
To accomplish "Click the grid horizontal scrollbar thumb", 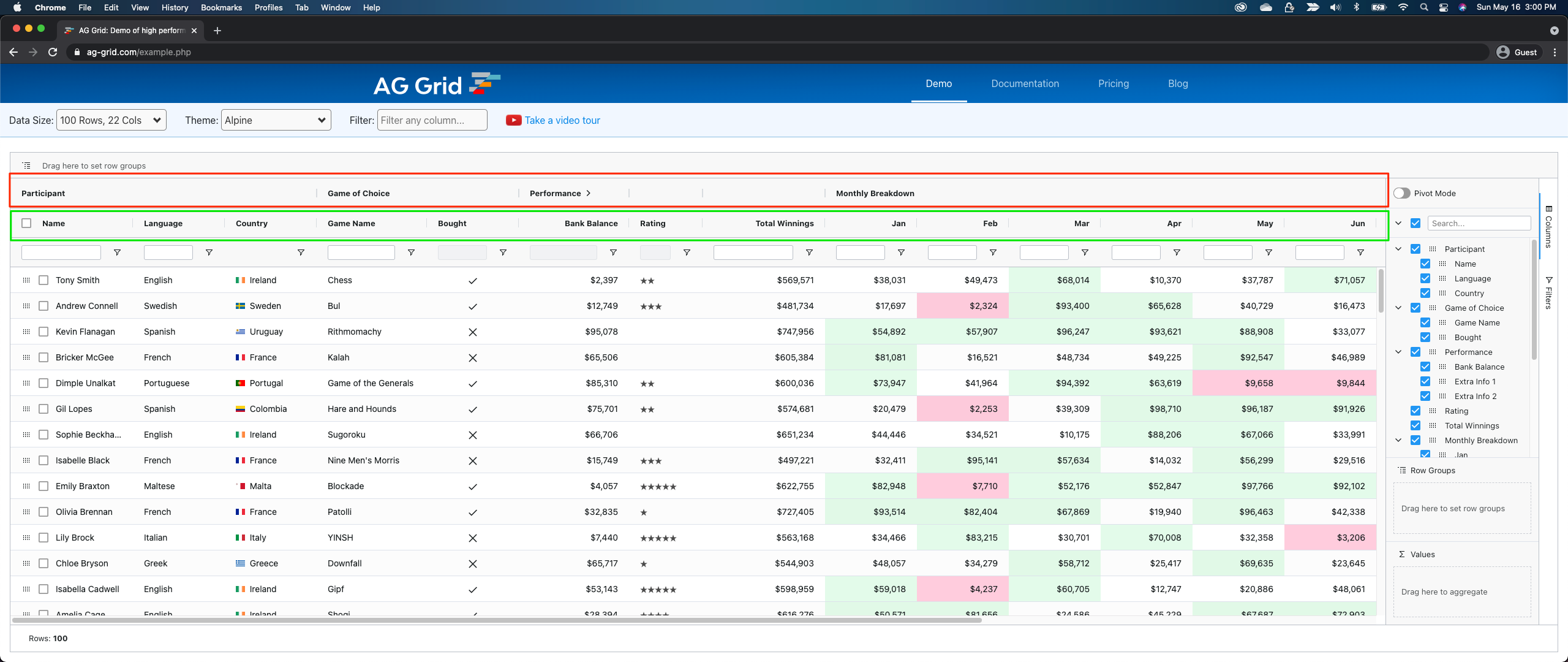I will [x=496, y=620].
